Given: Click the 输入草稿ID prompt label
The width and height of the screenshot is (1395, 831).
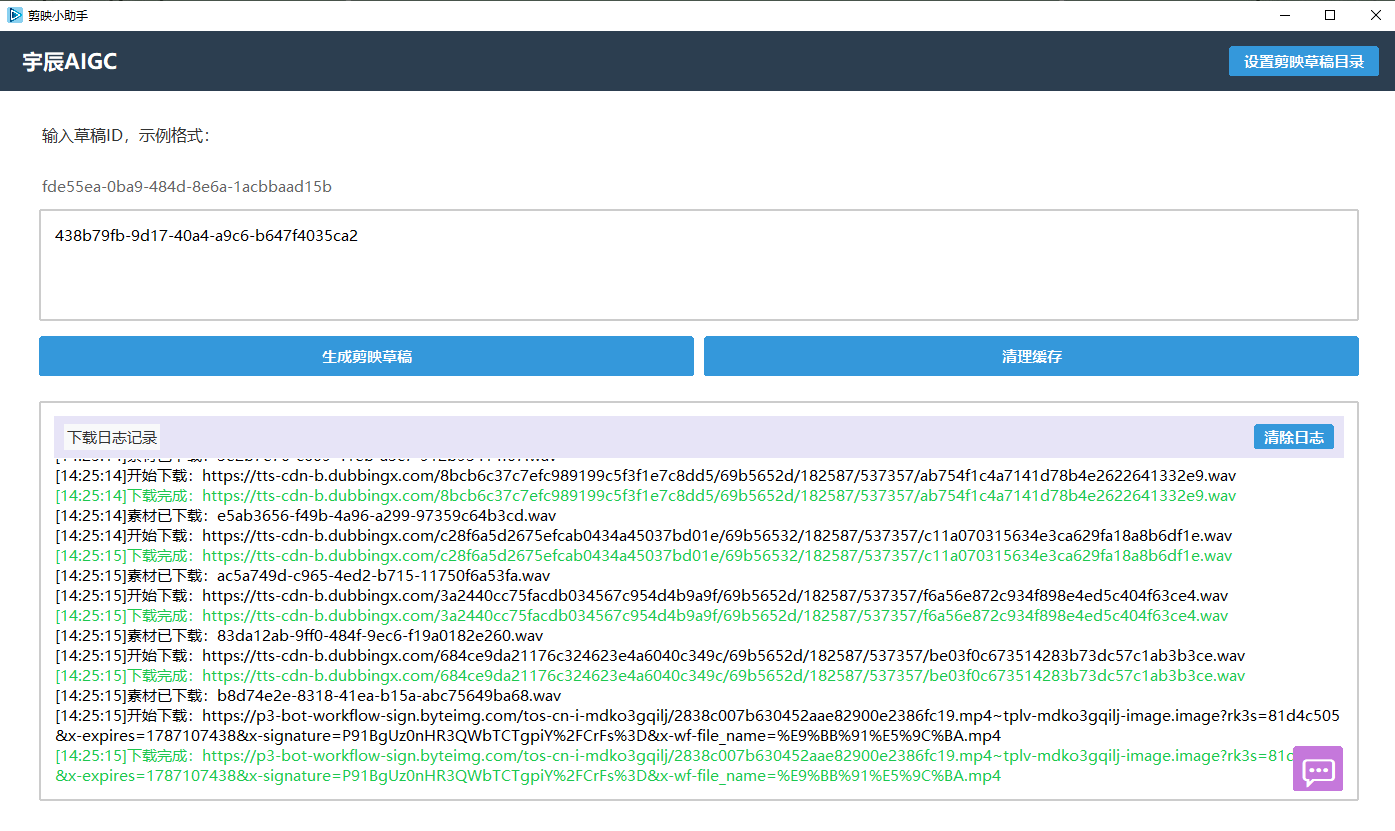Looking at the screenshot, I should (x=126, y=136).
